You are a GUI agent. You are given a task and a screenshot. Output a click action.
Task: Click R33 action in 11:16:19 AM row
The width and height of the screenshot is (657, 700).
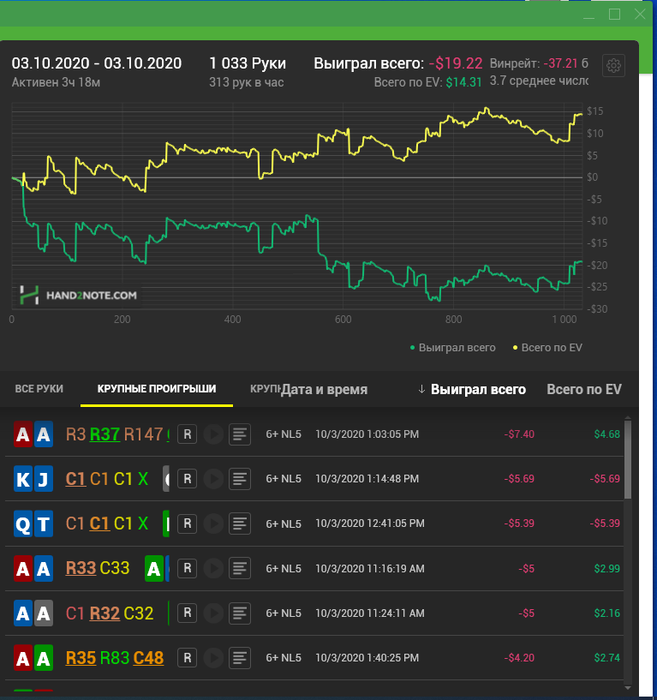(81, 568)
